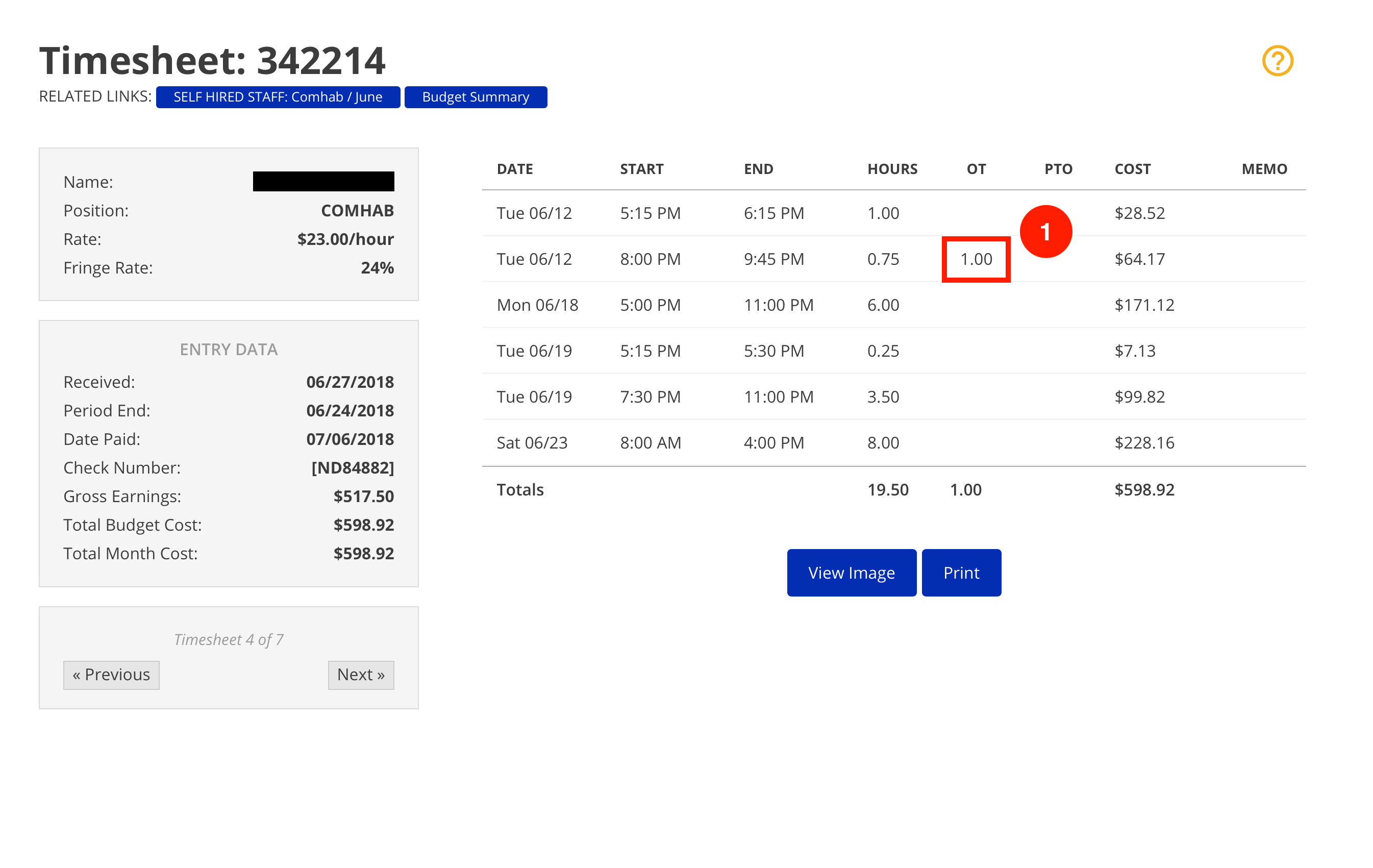Select the Sat 06/23 row date

(532, 442)
